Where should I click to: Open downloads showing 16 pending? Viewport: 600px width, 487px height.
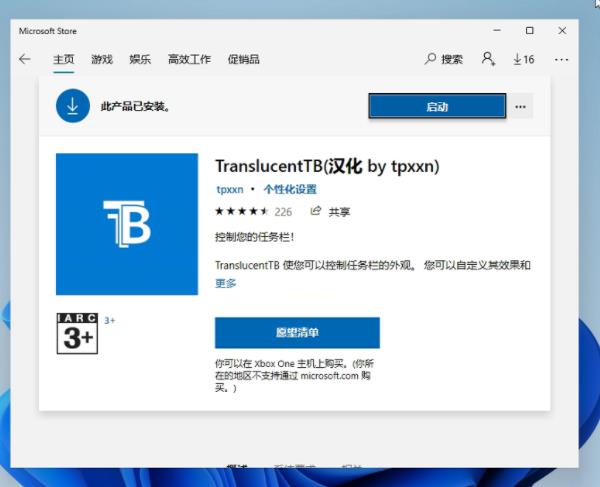pos(523,59)
